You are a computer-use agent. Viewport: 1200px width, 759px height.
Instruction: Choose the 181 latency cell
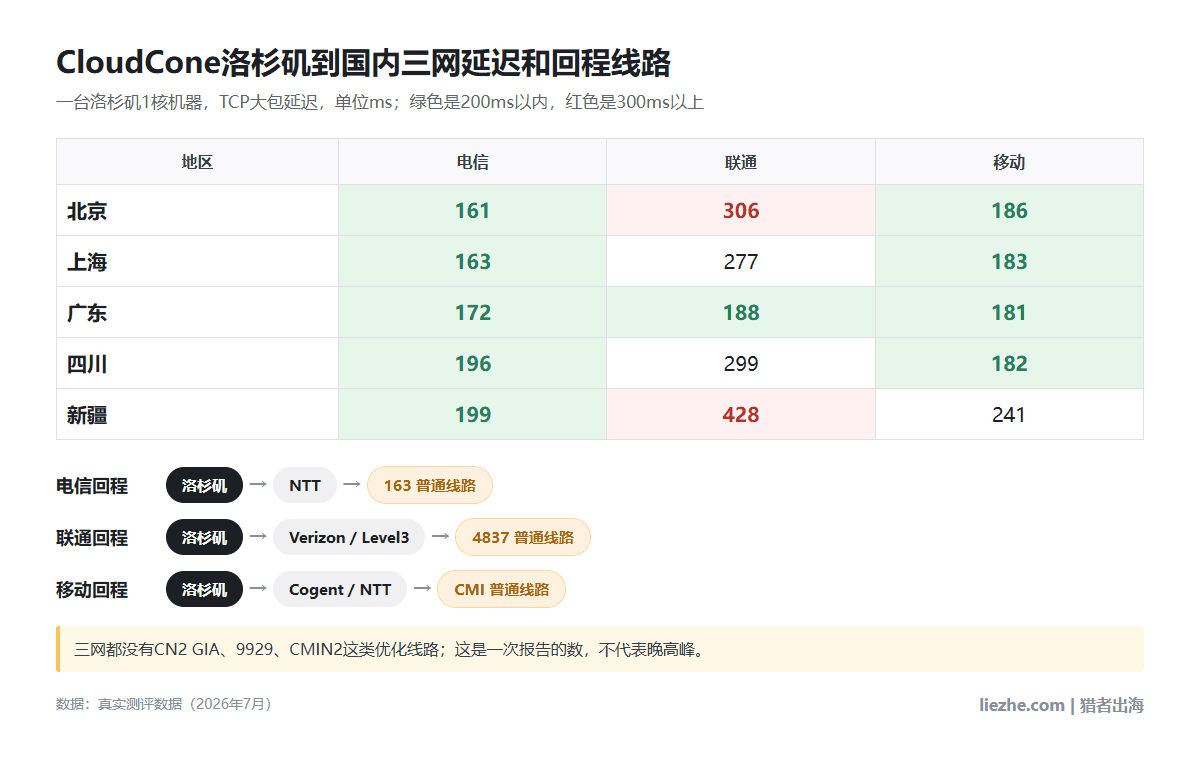pyautogui.click(x=1009, y=313)
